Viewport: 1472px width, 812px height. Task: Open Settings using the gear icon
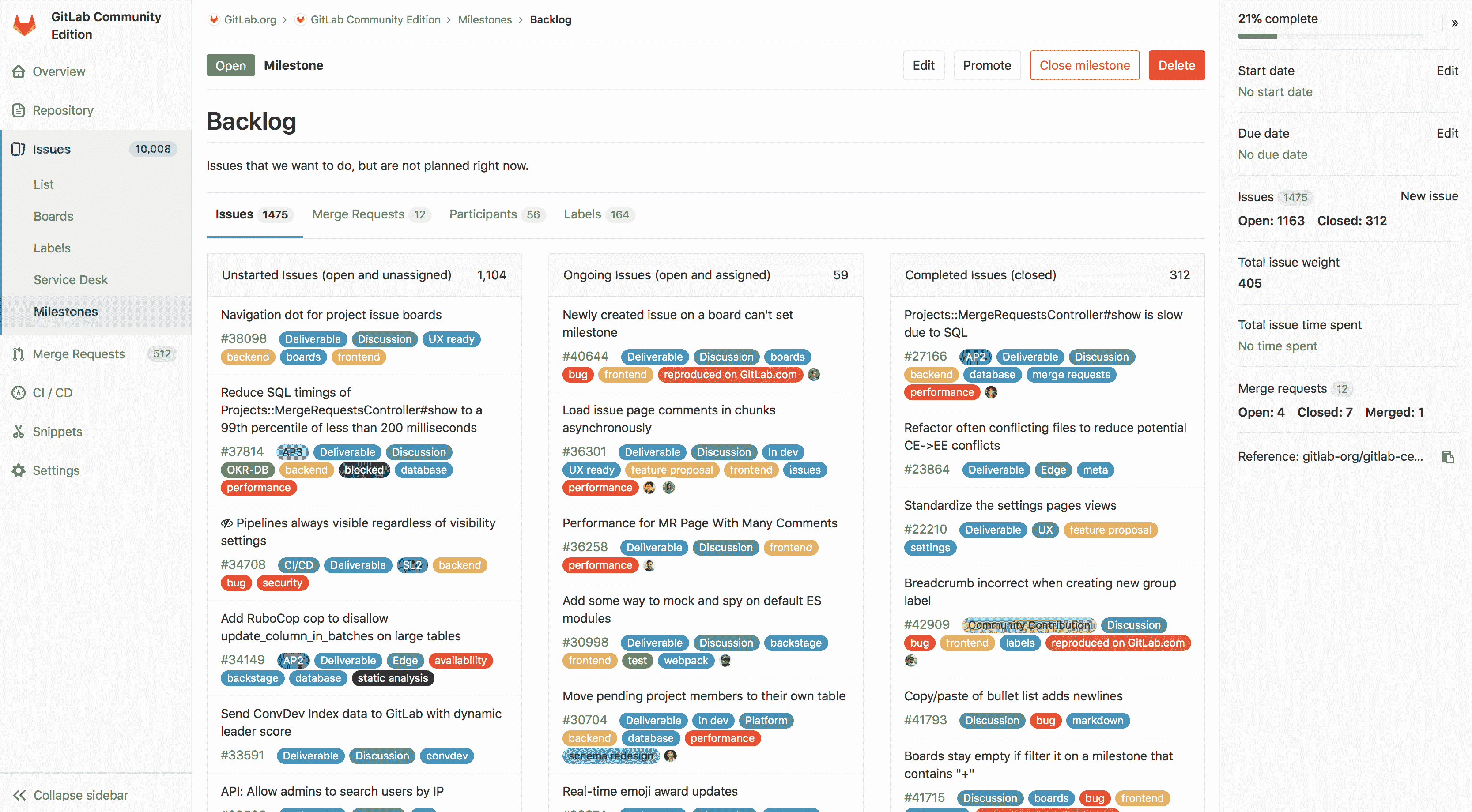pyautogui.click(x=19, y=470)
